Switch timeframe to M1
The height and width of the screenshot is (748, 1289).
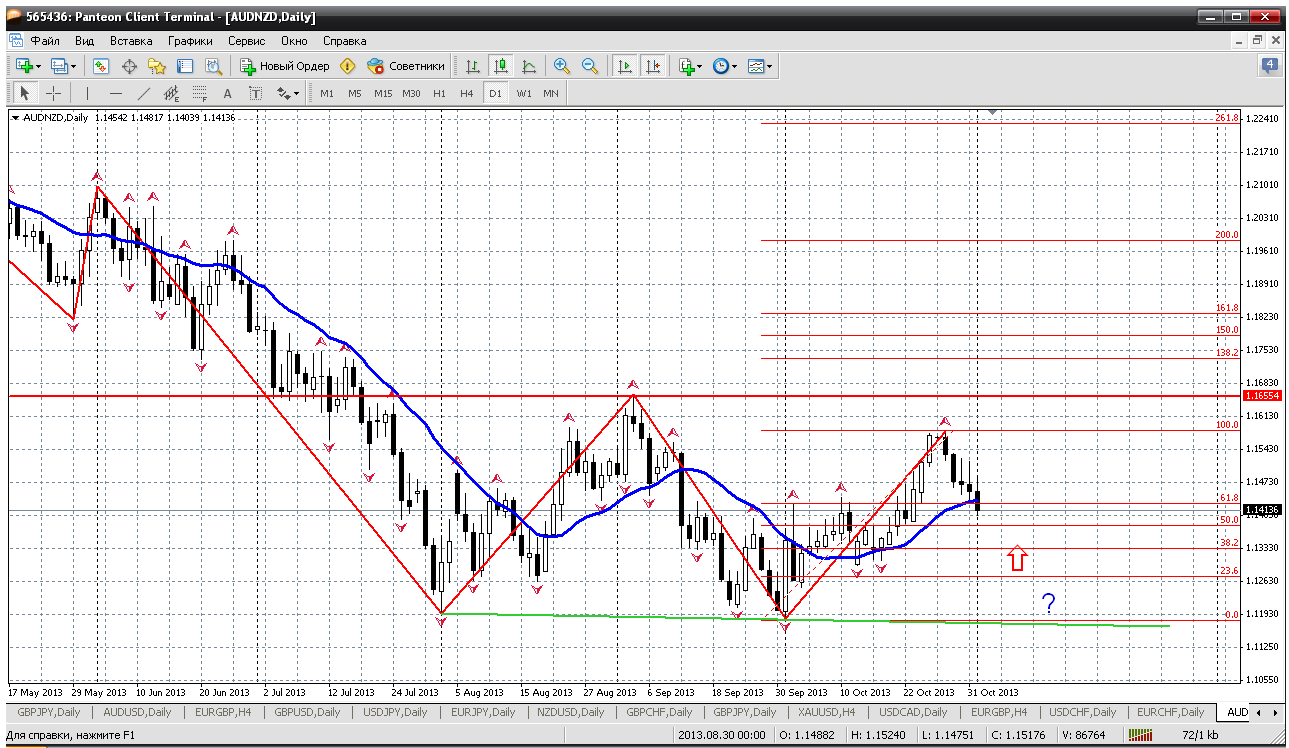[327, 93]
